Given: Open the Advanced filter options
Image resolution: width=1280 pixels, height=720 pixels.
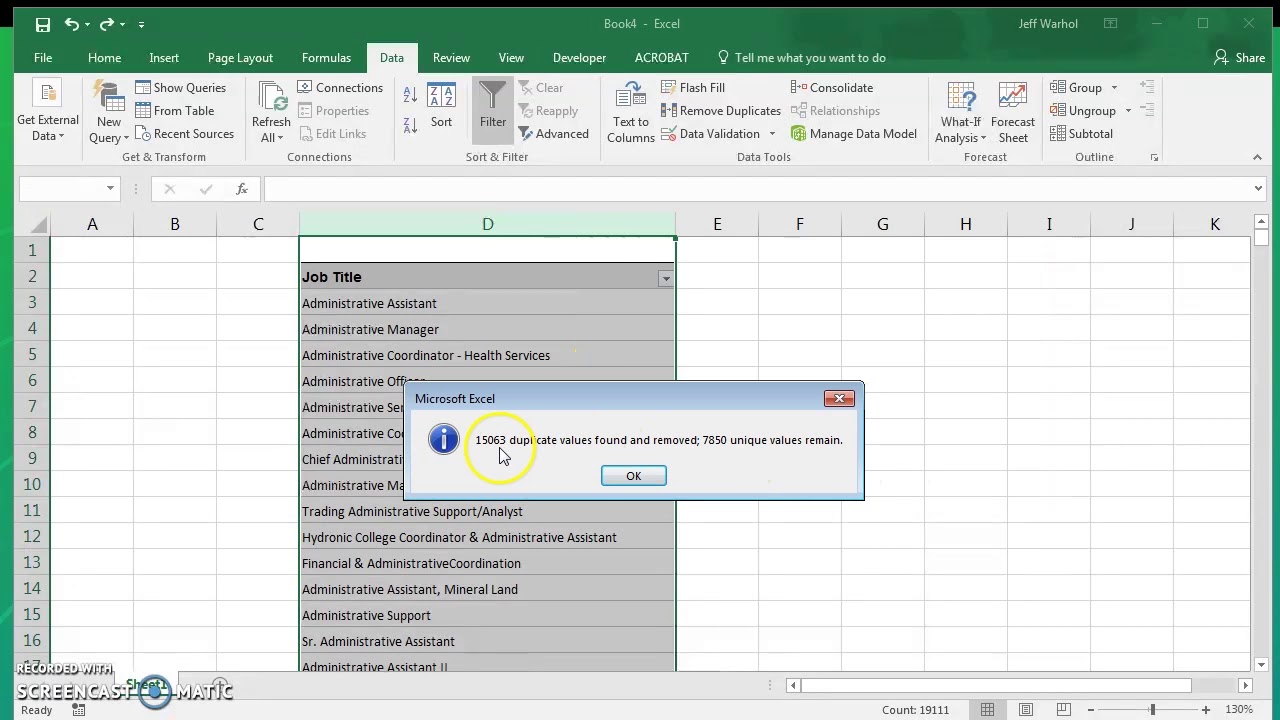Looking at the screenshot, I should tap(553, 134).
